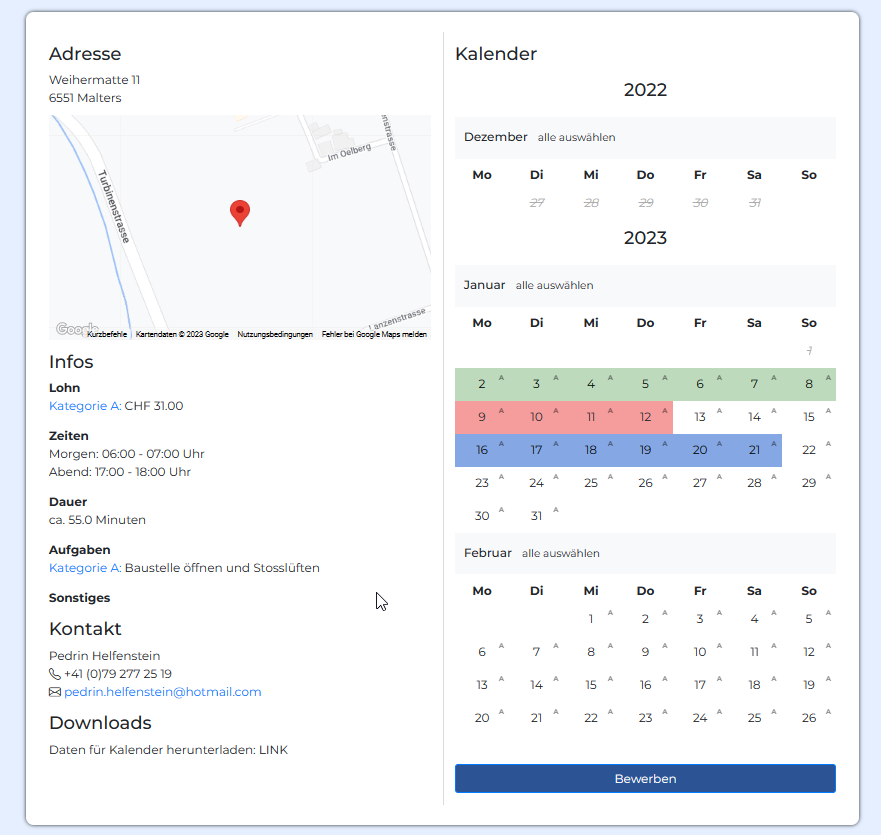Viewport: 881px width, 835px height.
Task: Click "Fehler bei Google Maps melden"
Action: 374,333
